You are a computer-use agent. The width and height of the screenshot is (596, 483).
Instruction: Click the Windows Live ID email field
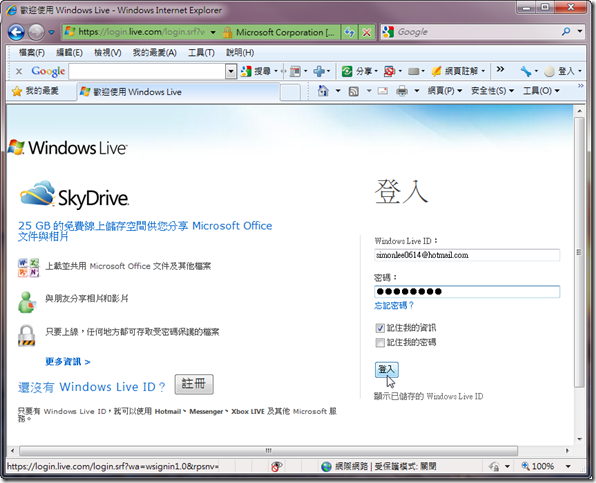467,255
